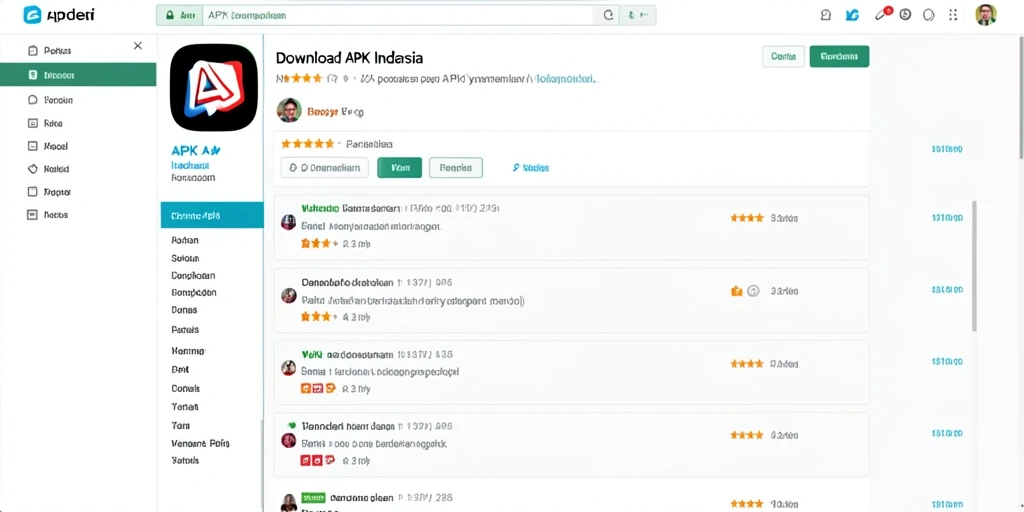Open the user profile avatar at top right

[x=985, y=14]
